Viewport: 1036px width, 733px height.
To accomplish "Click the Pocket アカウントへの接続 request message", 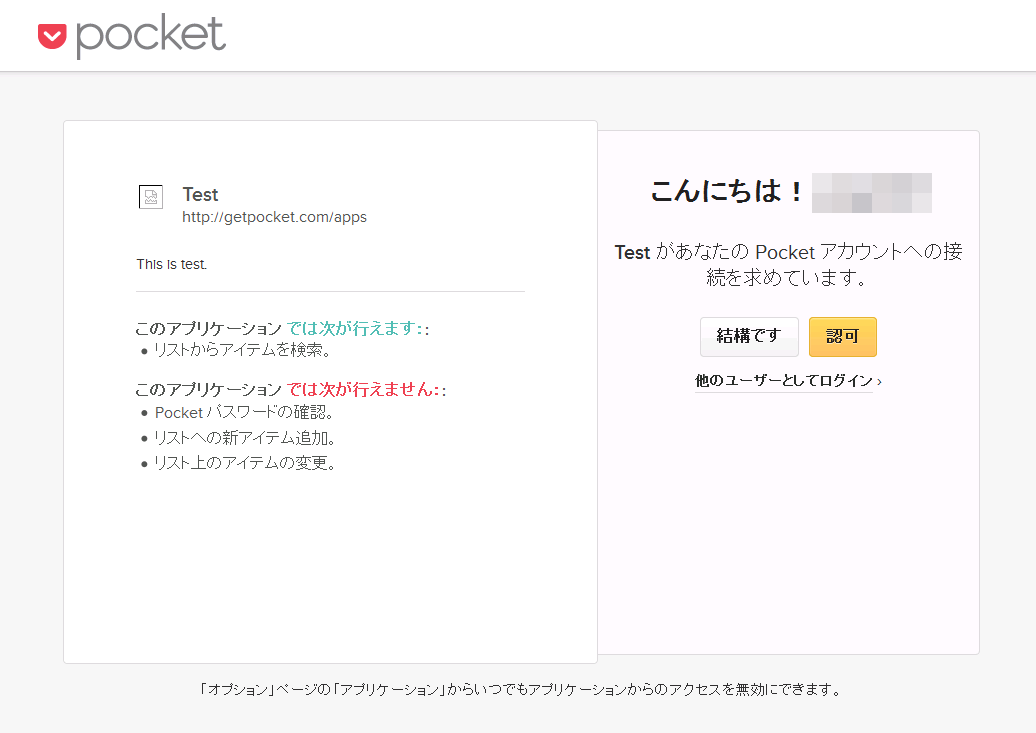I will point(788,264).
